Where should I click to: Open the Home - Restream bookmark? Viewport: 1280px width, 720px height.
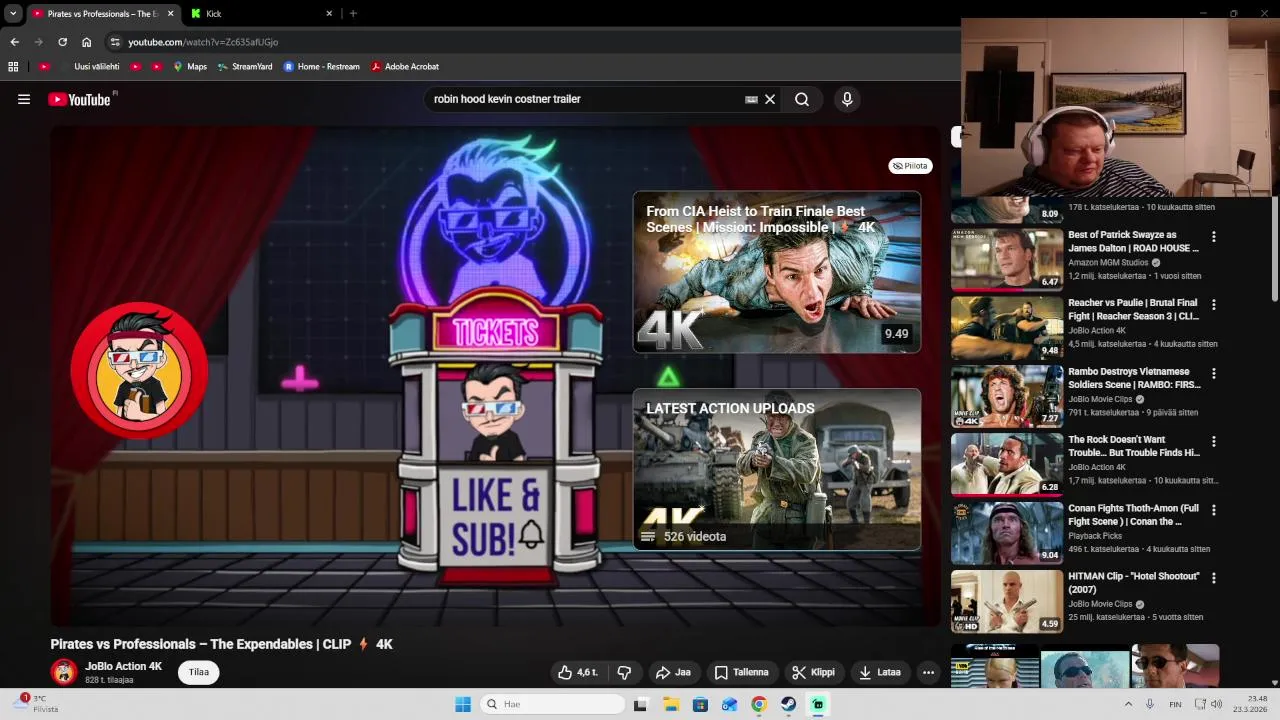pos(321,67)
